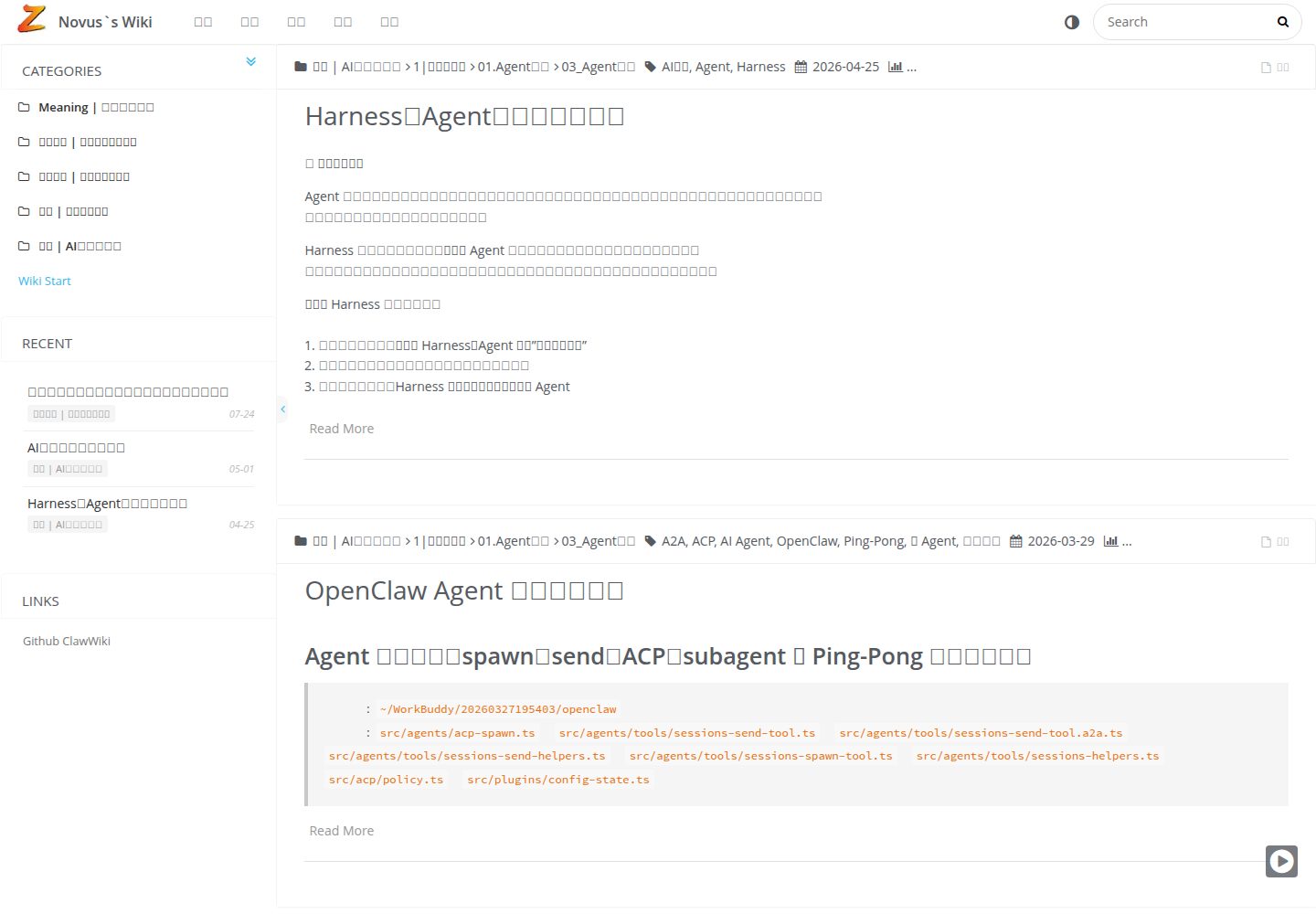The height and width of the screenshot is (914, 1316).
Task: Select the AI Agent tag in the OpenClaw post
Action: click(746, 541)
